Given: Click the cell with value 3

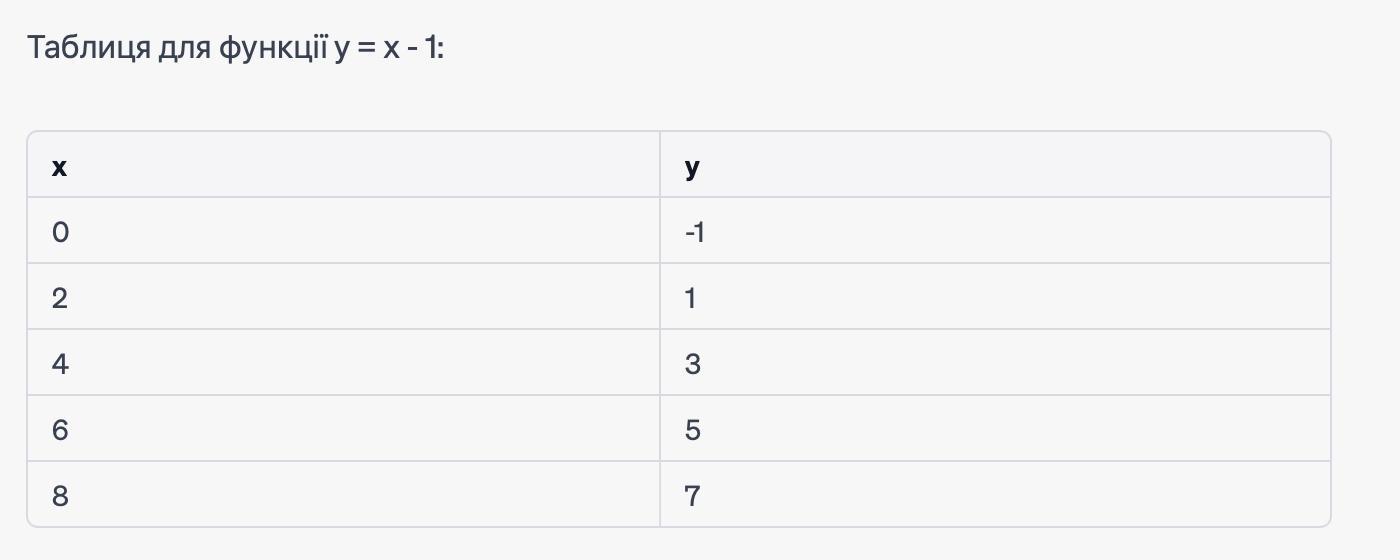Looking at the screenshot, I should 693,364.
